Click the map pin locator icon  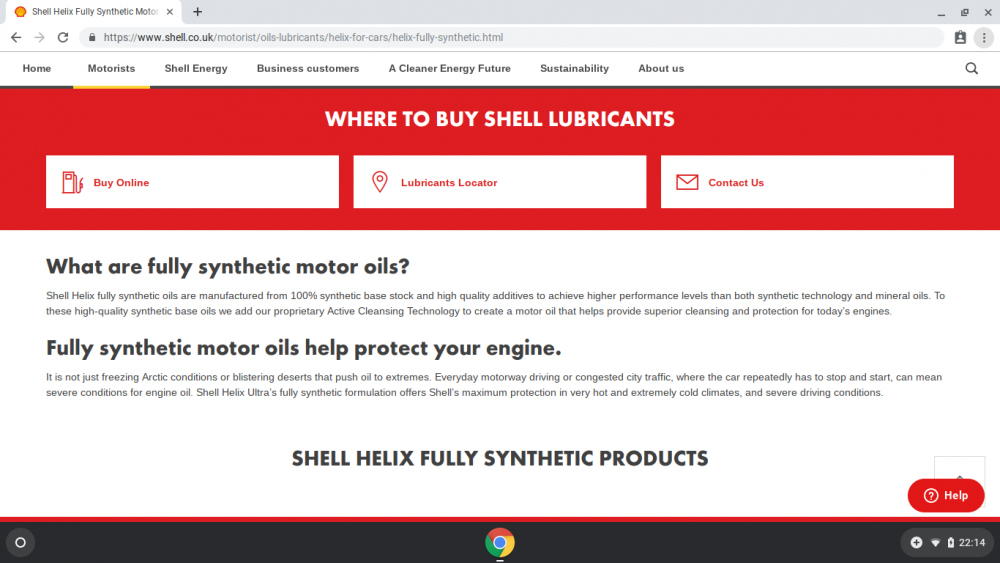[x=379, y=182]
